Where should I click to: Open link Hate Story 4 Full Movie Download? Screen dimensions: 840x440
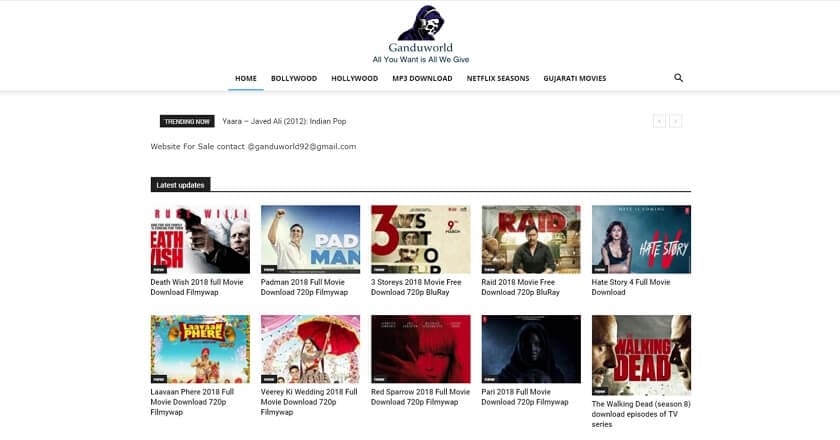[631, 287]
